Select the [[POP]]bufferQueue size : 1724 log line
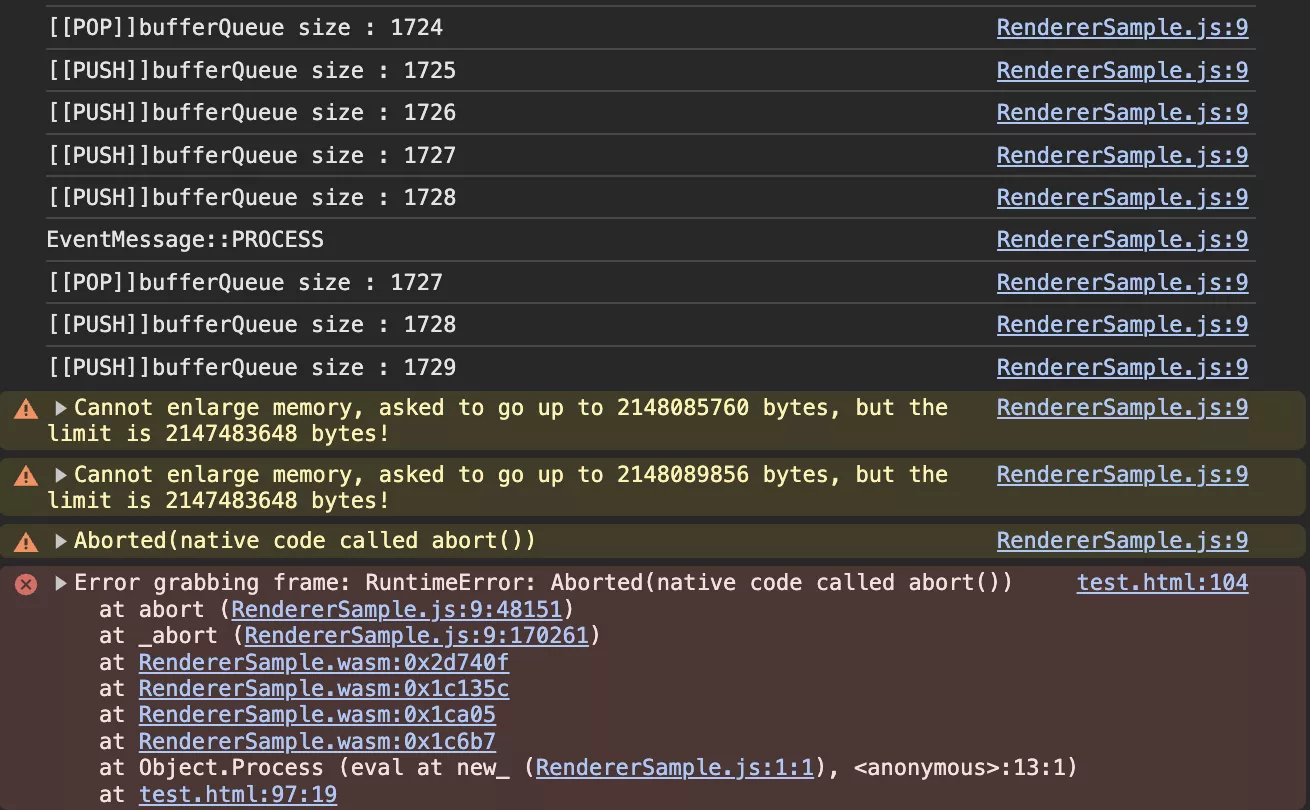Screen dimensions: 1310x810 (650, 28)
